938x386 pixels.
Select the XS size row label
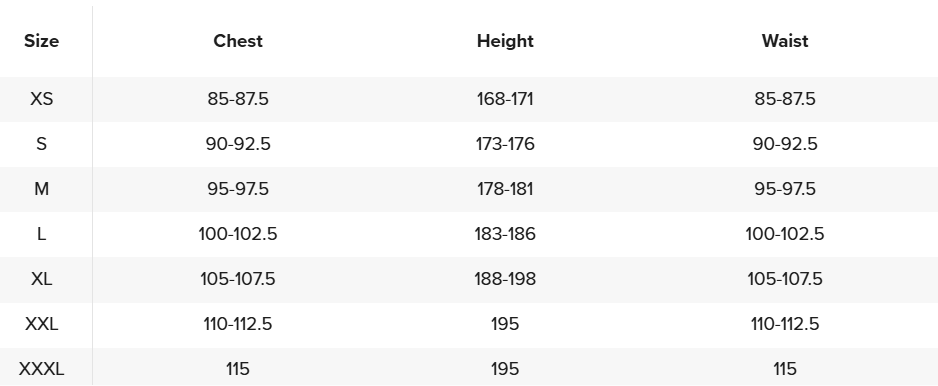(41, 99)
